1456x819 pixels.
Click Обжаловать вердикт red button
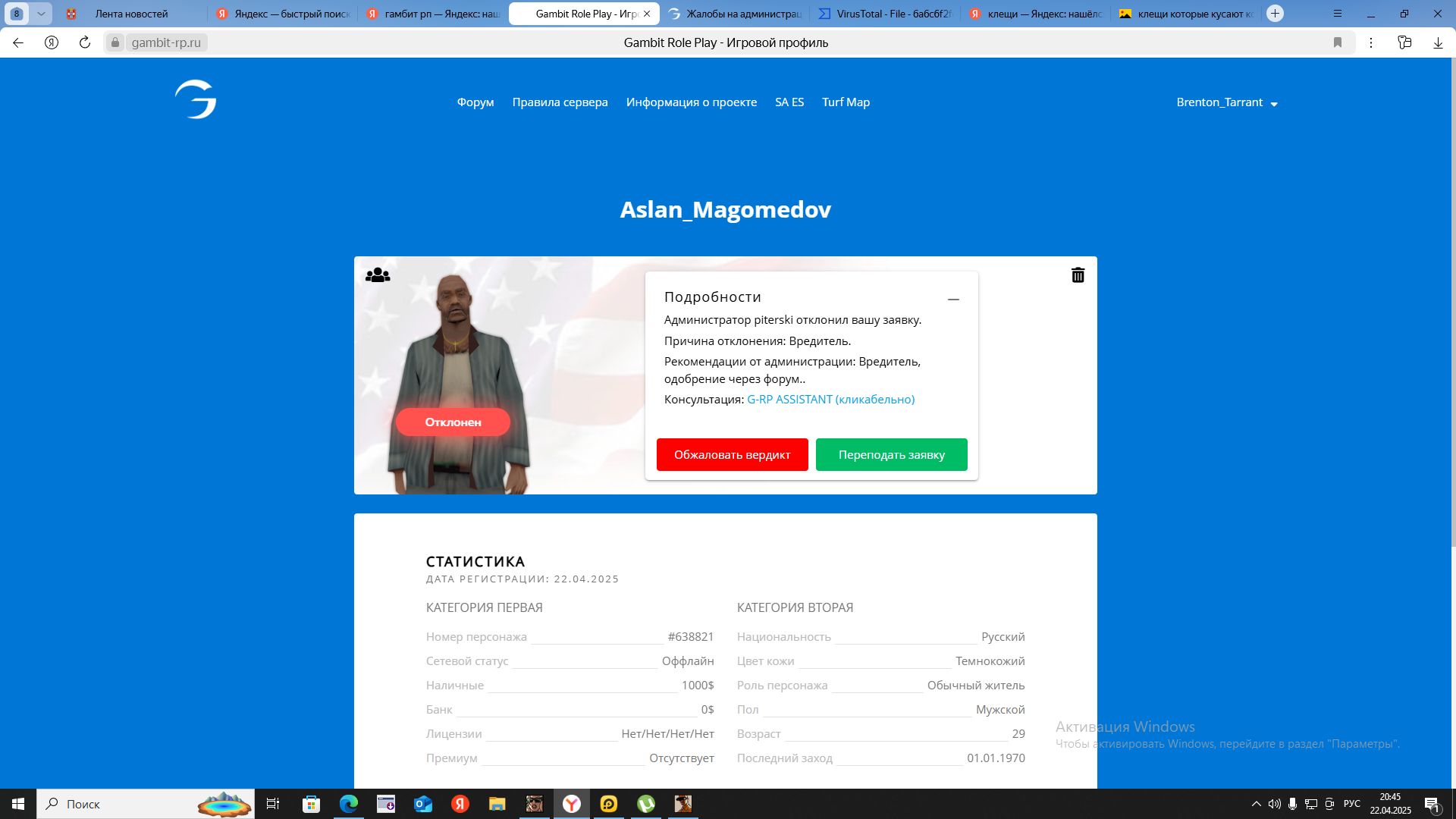pyautogui.click(x=732, y=455)
